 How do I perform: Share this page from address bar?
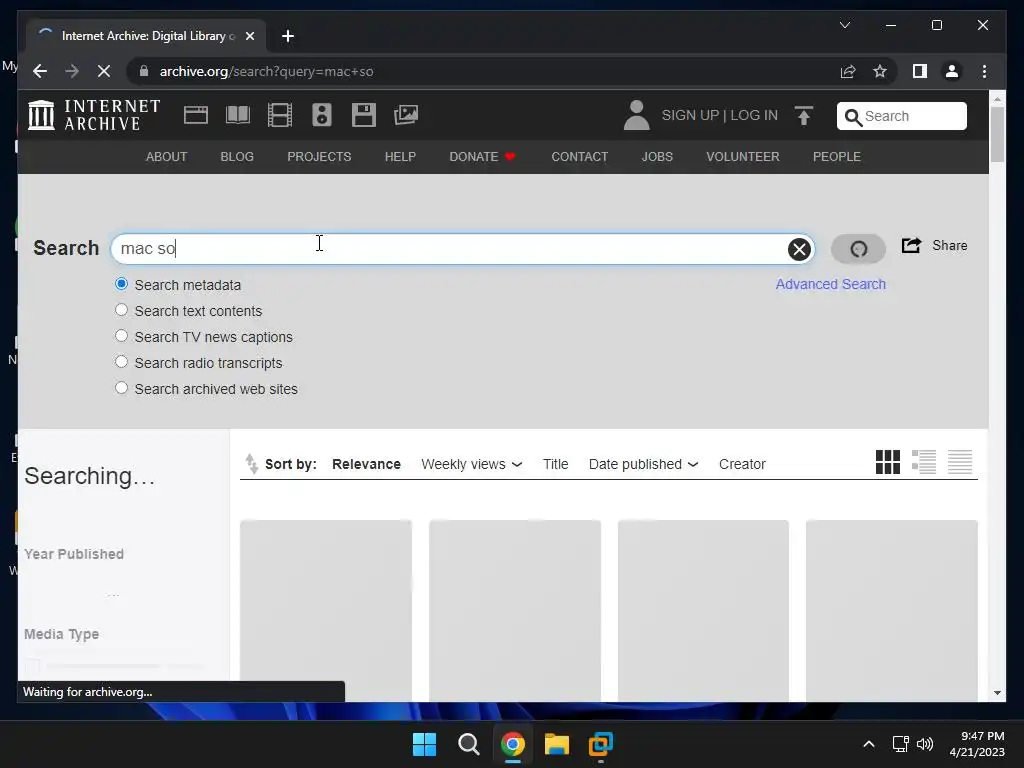pos(848,71)
